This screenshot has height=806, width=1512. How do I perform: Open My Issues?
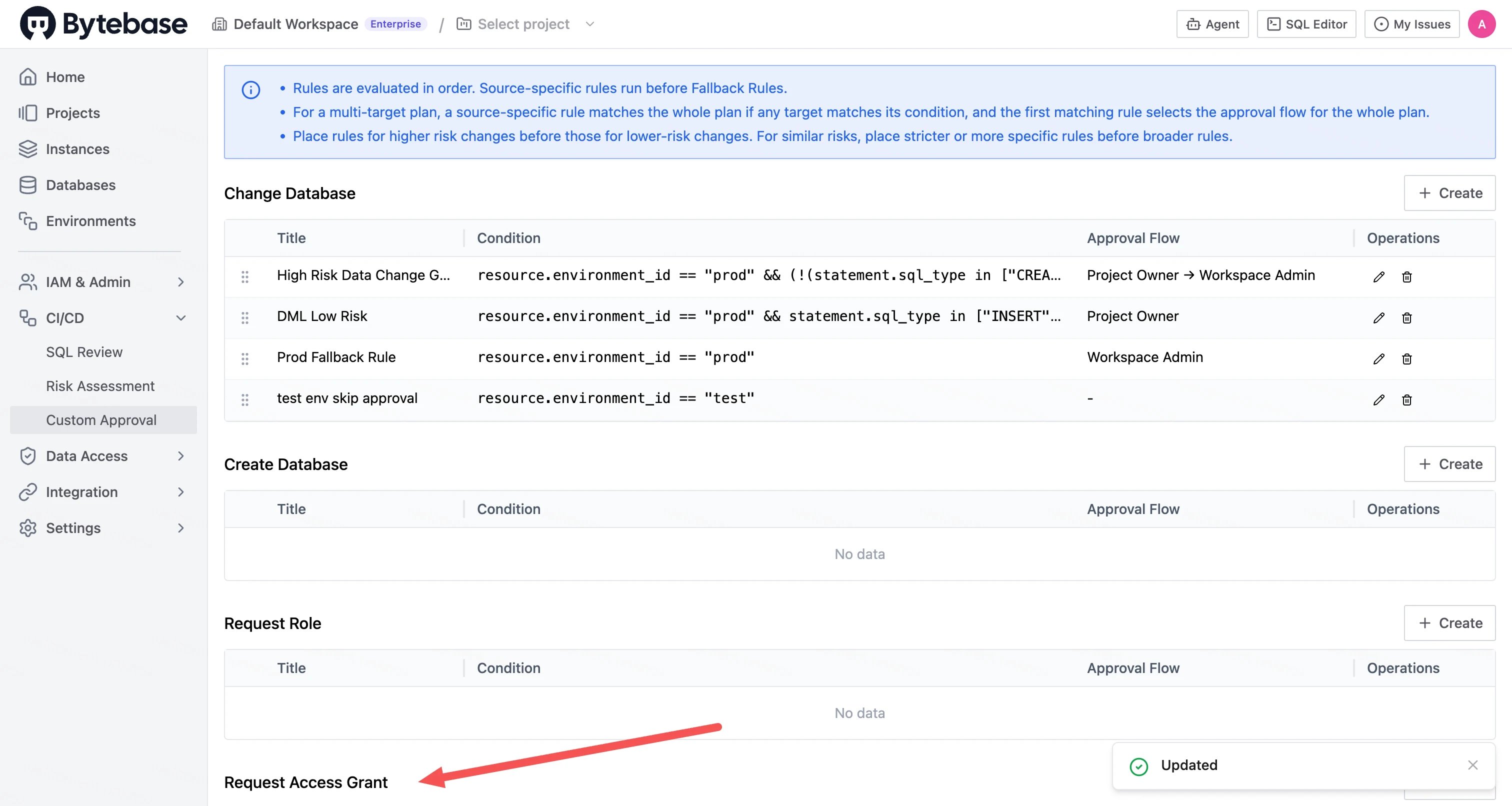click(x=1411, y=24)
